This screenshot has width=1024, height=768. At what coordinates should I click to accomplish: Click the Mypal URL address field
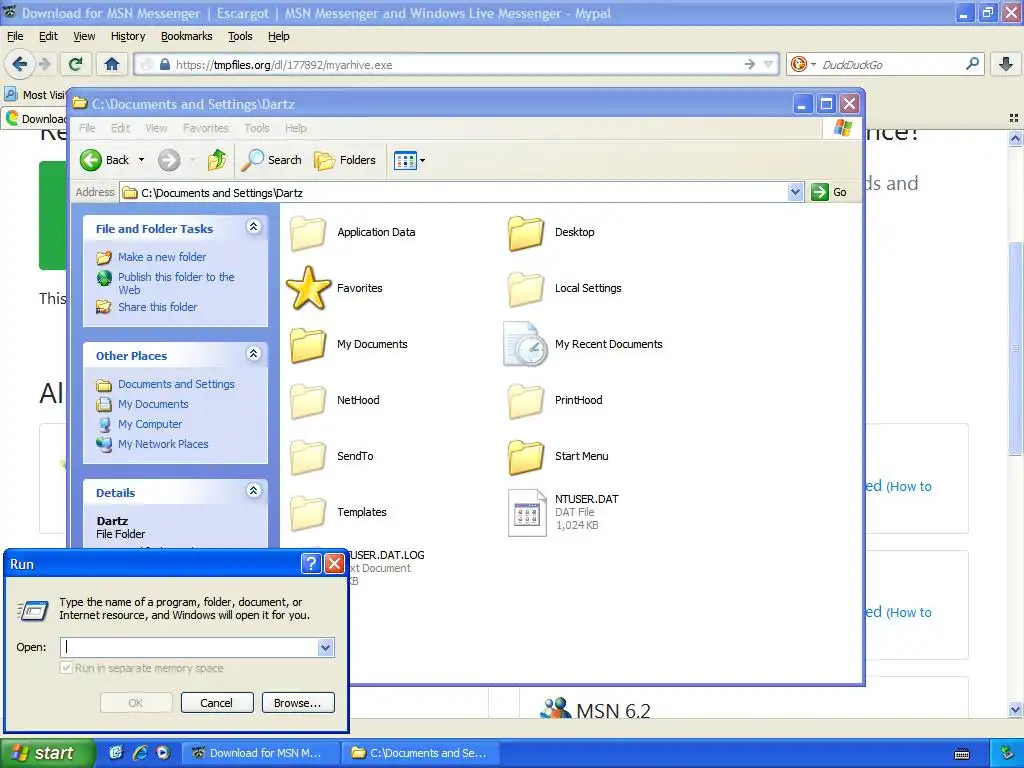[457, 64]
